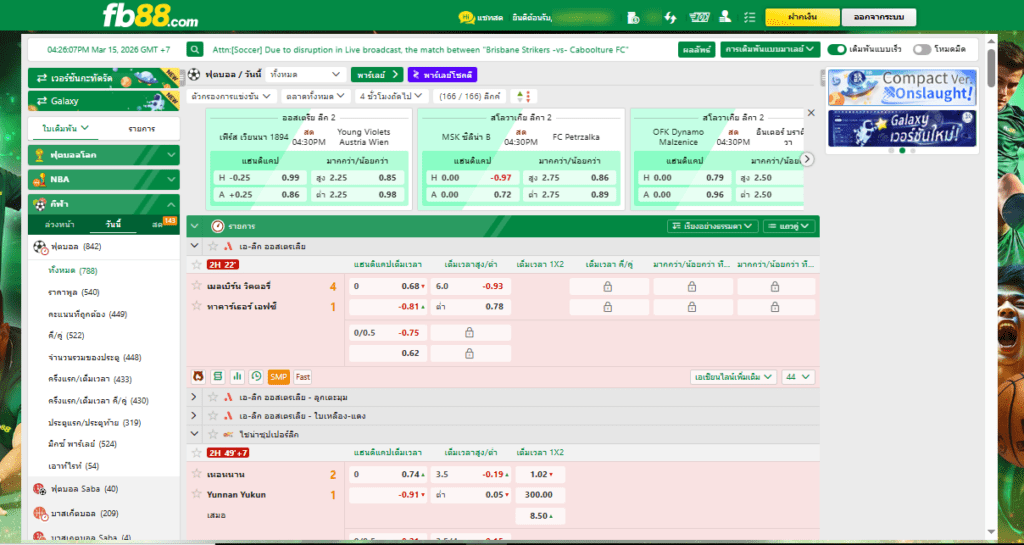Open the Galaxy version link

104,101
